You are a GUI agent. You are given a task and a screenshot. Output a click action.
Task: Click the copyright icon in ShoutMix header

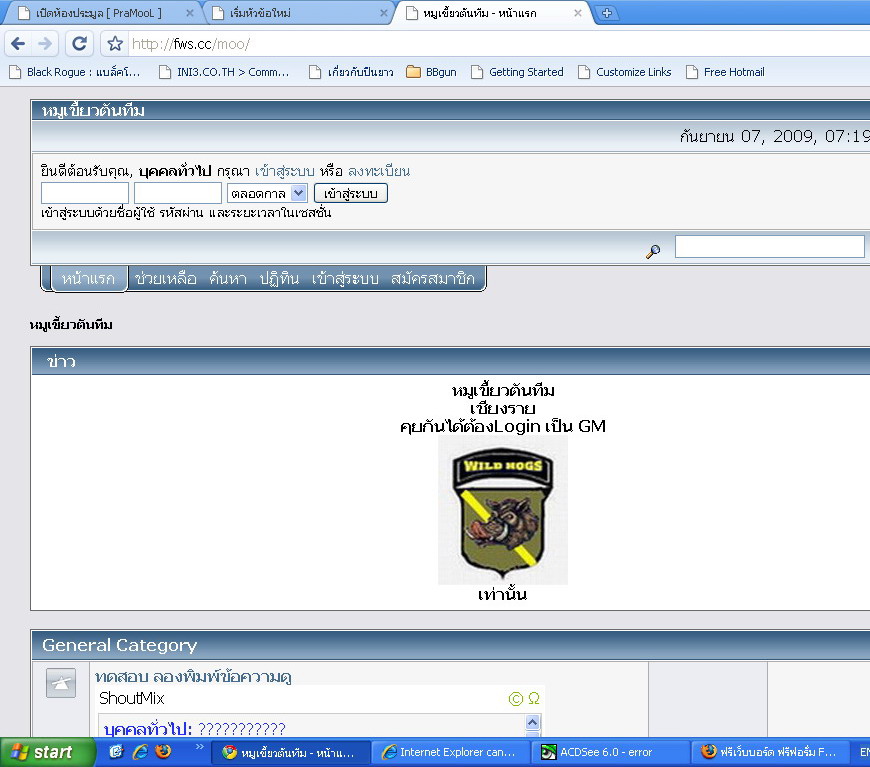tap(515, 699)
